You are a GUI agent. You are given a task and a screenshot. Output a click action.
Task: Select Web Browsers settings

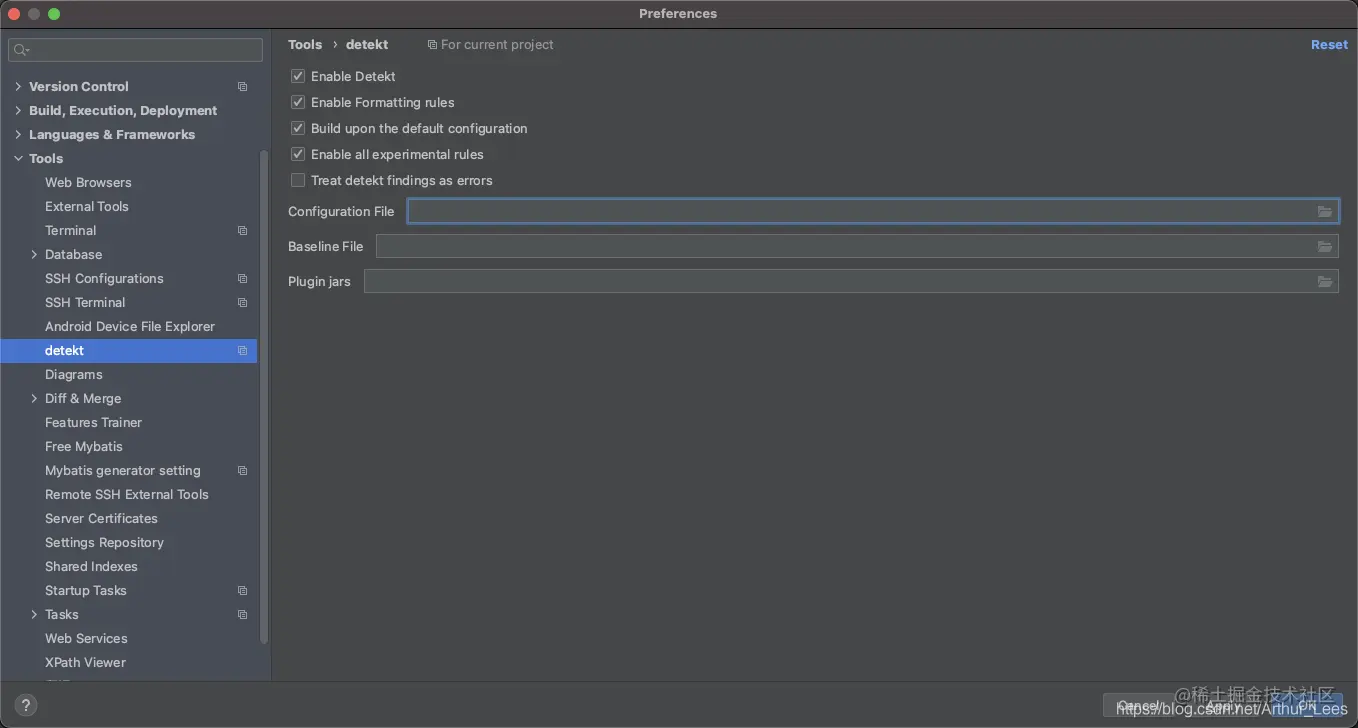[x=88, y=182]
